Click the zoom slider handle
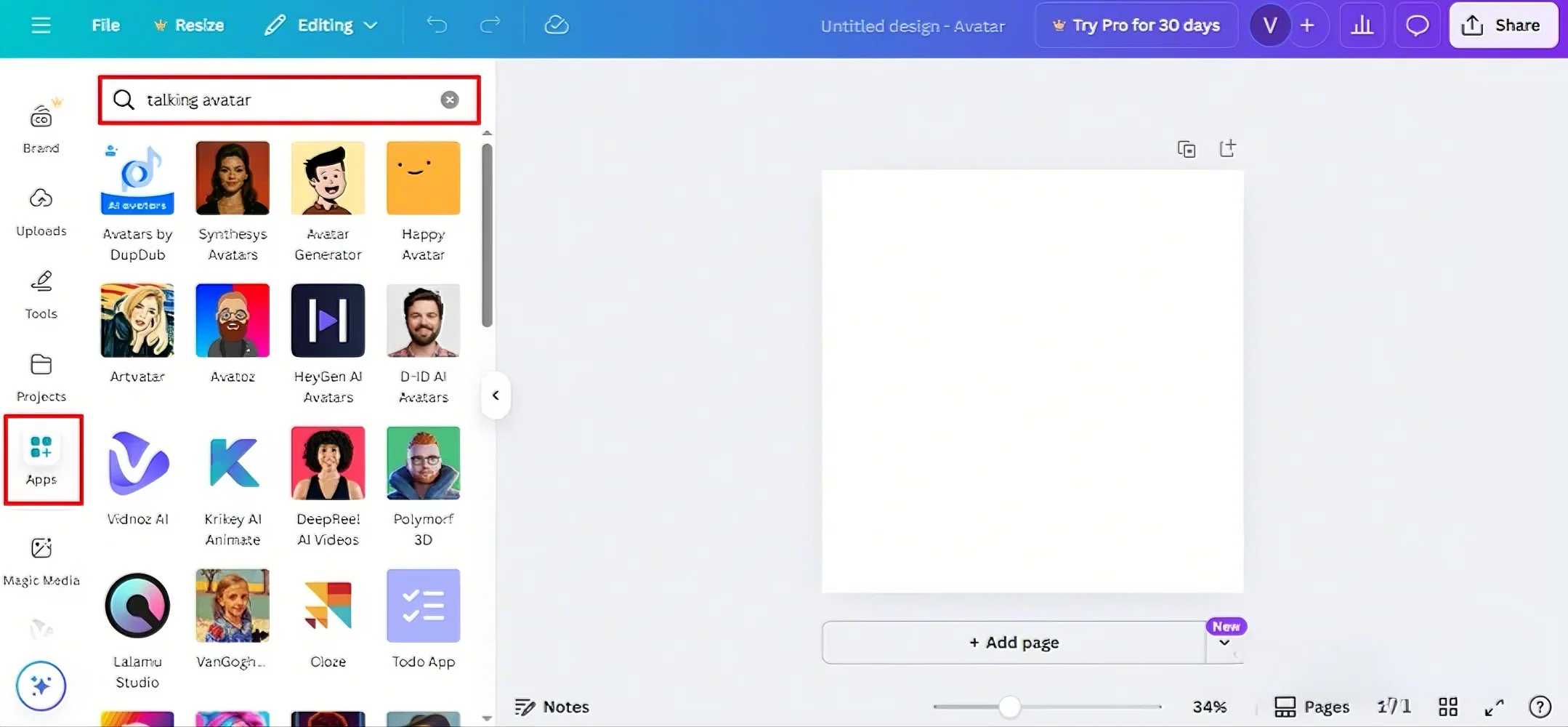This screenshot has height=727, width=1568. (x=1009, y=707)
